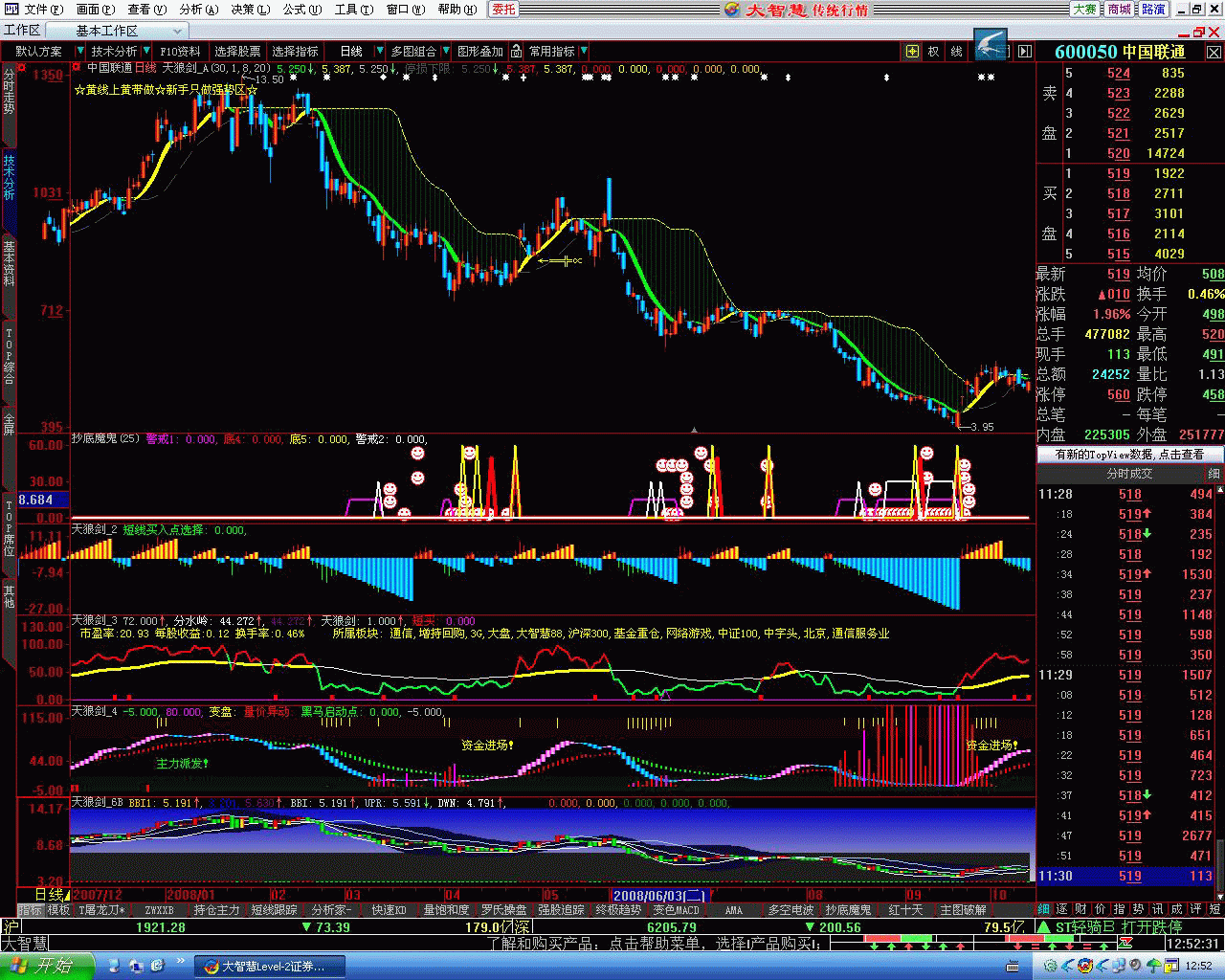Select the 快速KD indicator tab

click(x=390, y=910)
